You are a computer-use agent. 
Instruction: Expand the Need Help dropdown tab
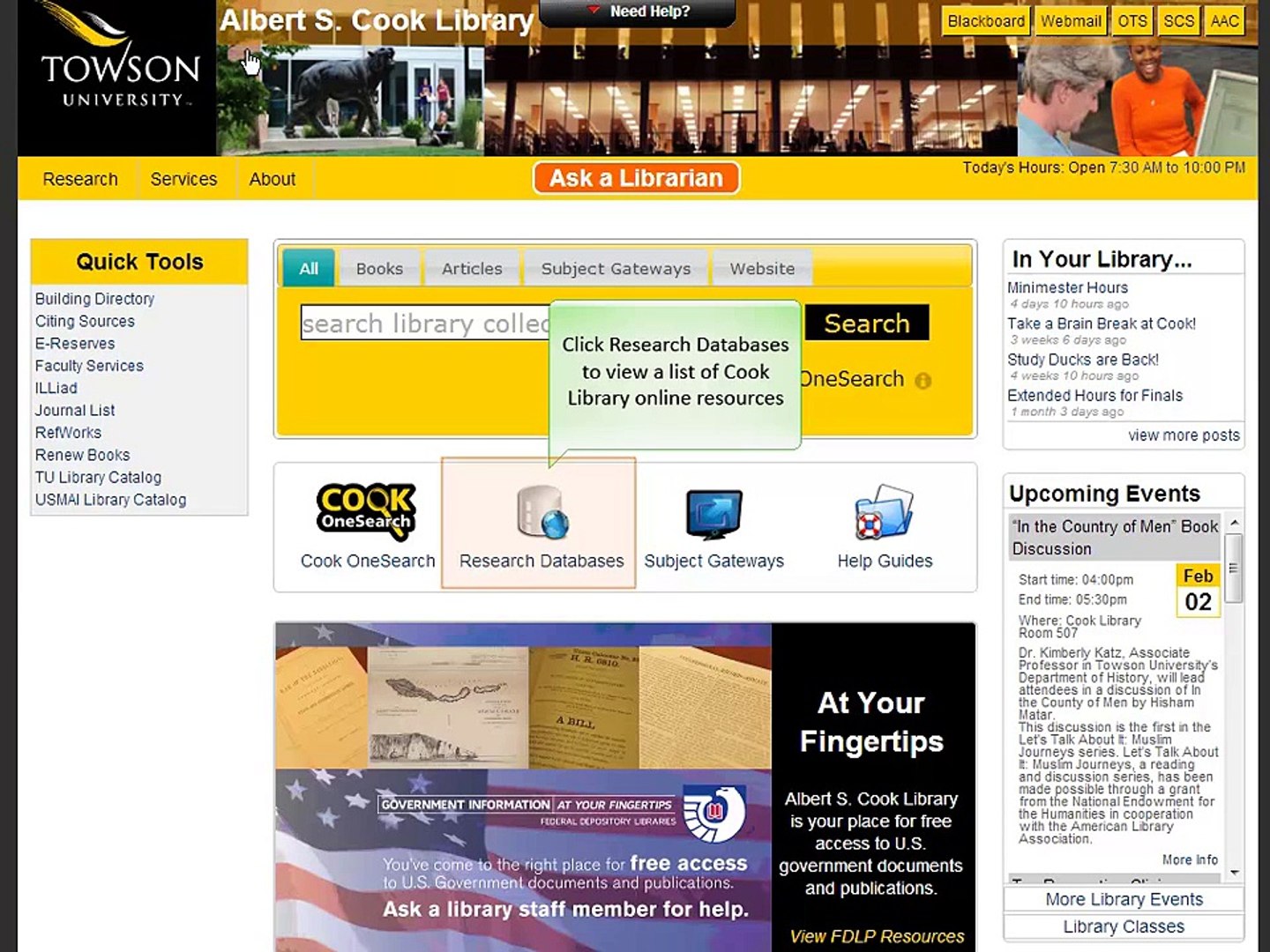pos(638,12)
